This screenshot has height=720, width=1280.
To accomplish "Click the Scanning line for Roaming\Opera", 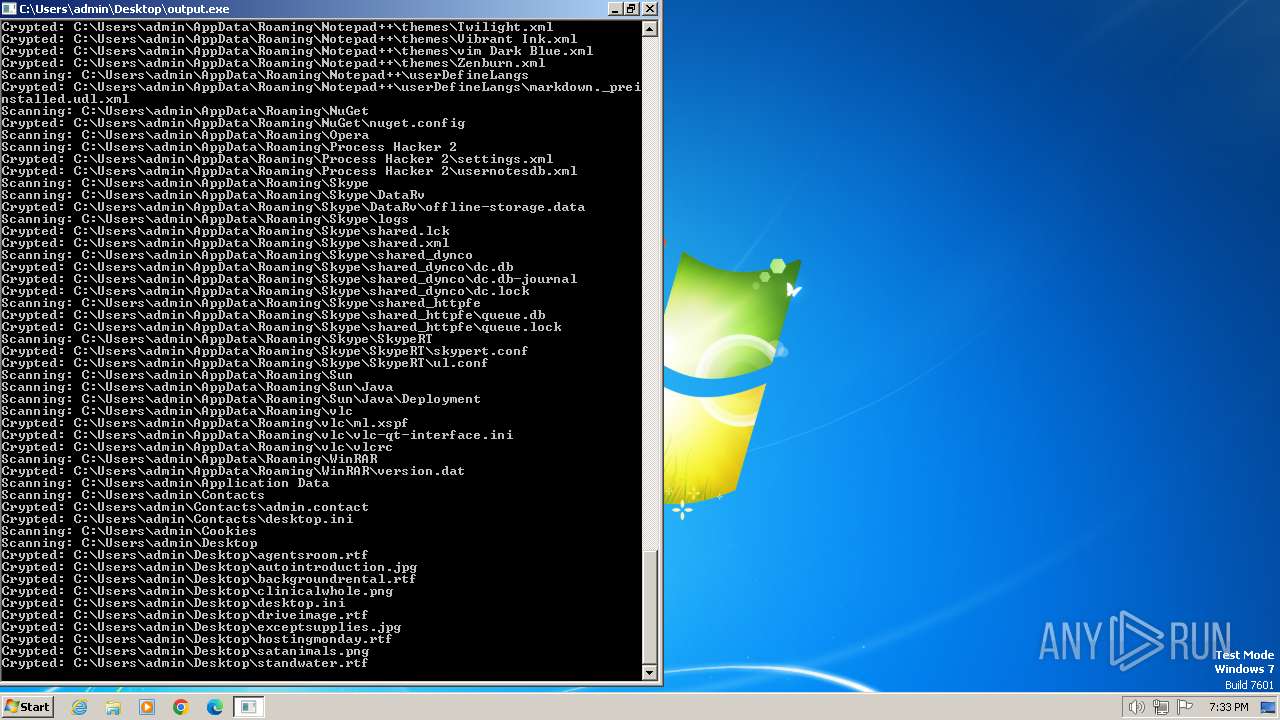I will click(185, 135).
